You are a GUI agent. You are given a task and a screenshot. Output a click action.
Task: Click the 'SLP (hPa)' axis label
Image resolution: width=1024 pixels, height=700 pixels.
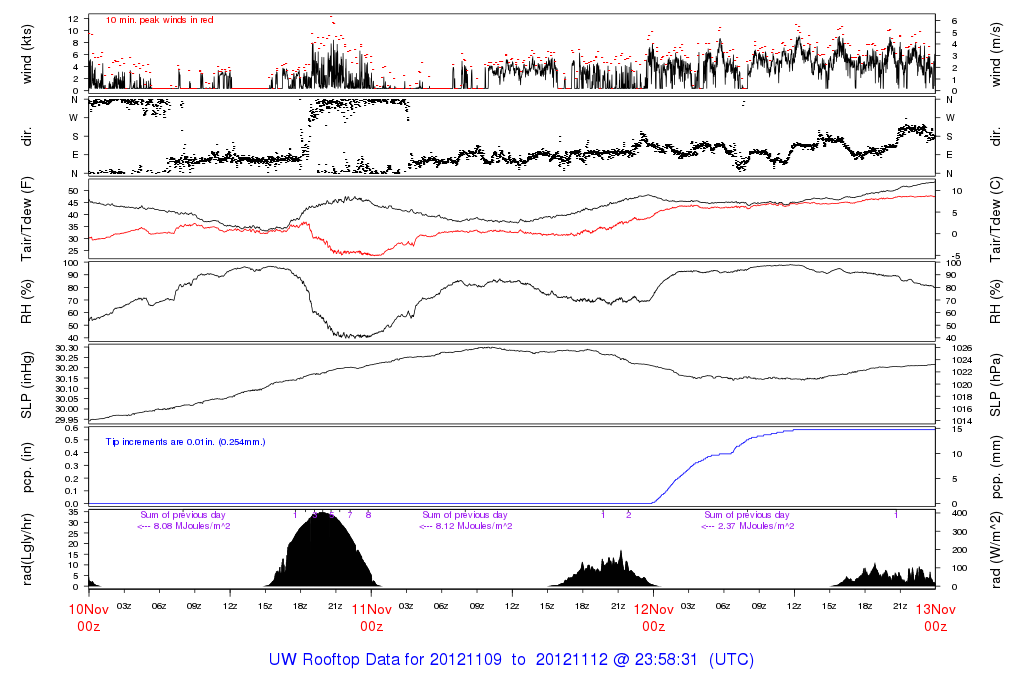pyautogui.click(x=996, y=385)
